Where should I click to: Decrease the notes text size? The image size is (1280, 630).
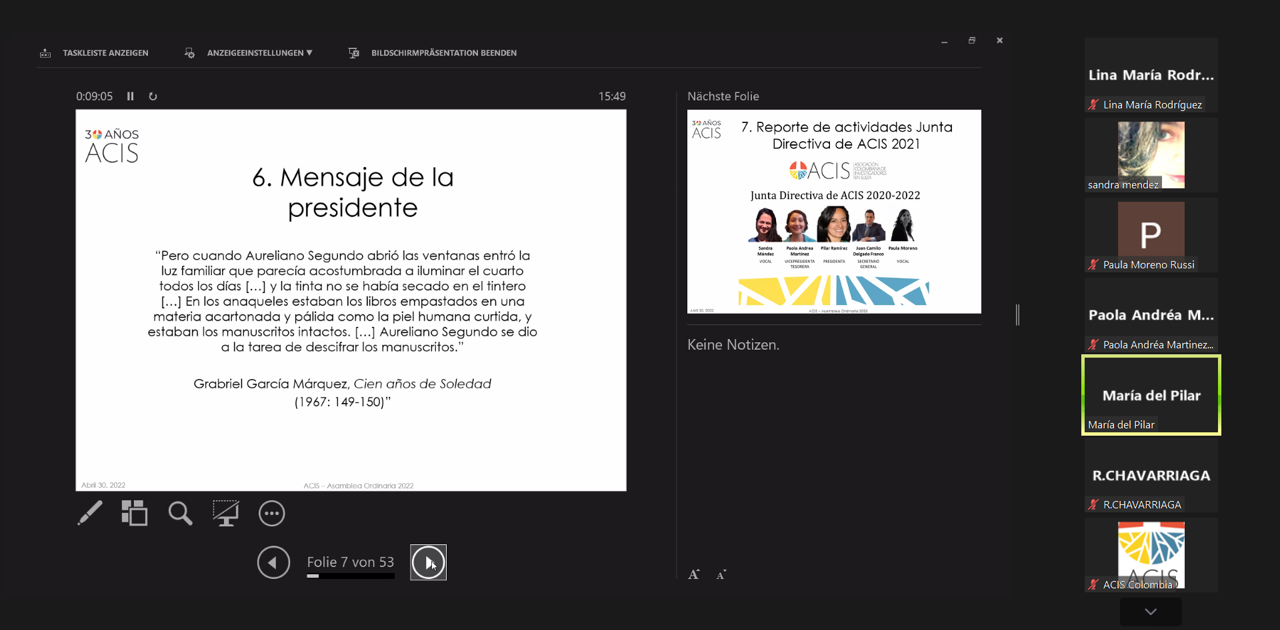click(721, 575)
